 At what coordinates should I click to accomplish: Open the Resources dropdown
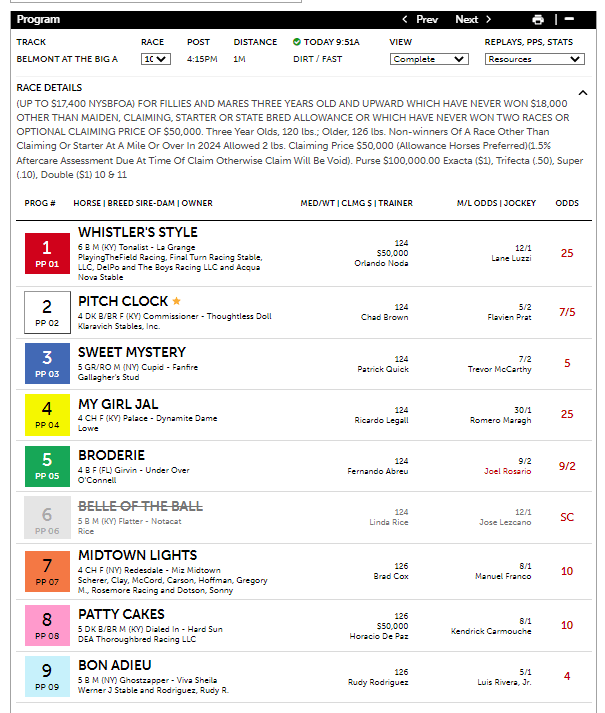pyautogui.click(x=534, y=59)
